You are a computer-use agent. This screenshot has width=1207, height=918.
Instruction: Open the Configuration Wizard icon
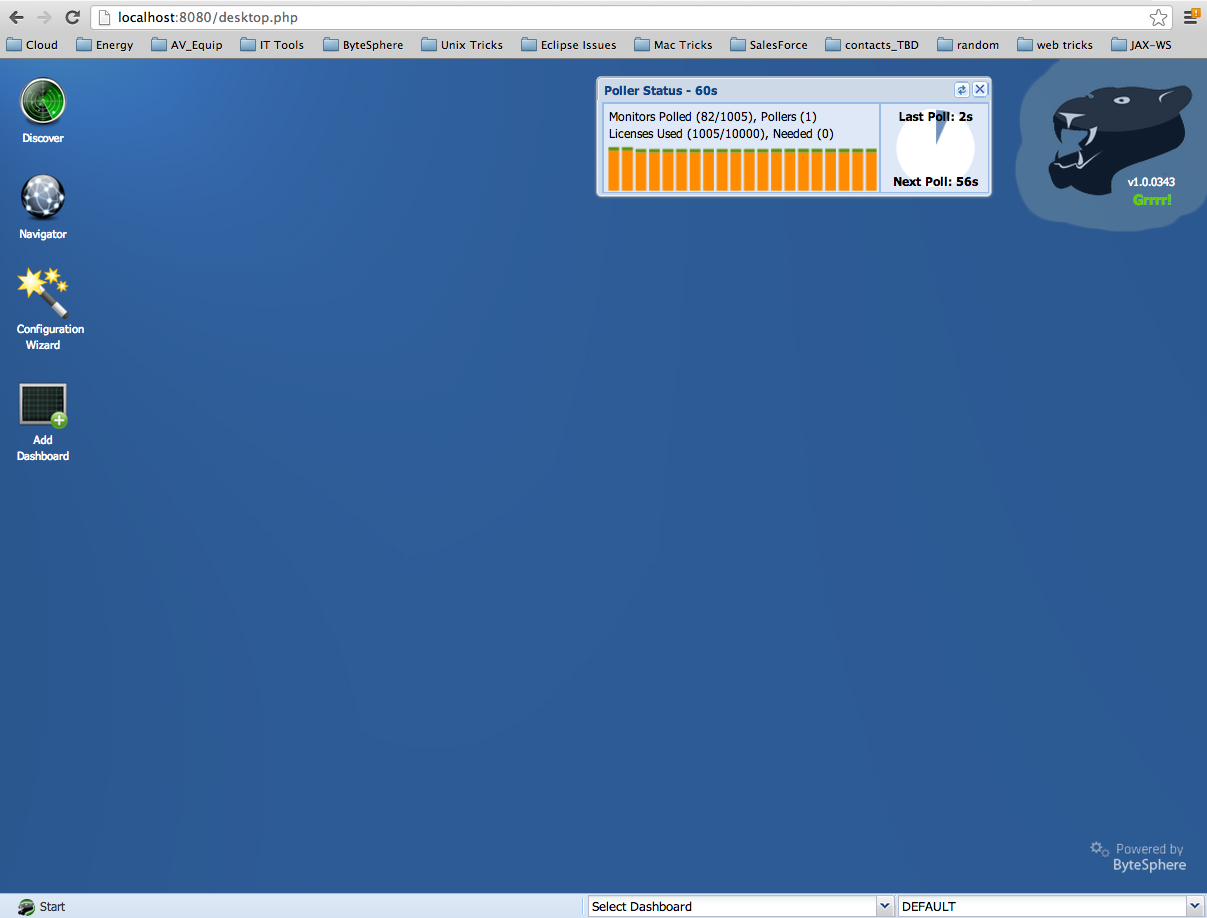click(43, 293)
